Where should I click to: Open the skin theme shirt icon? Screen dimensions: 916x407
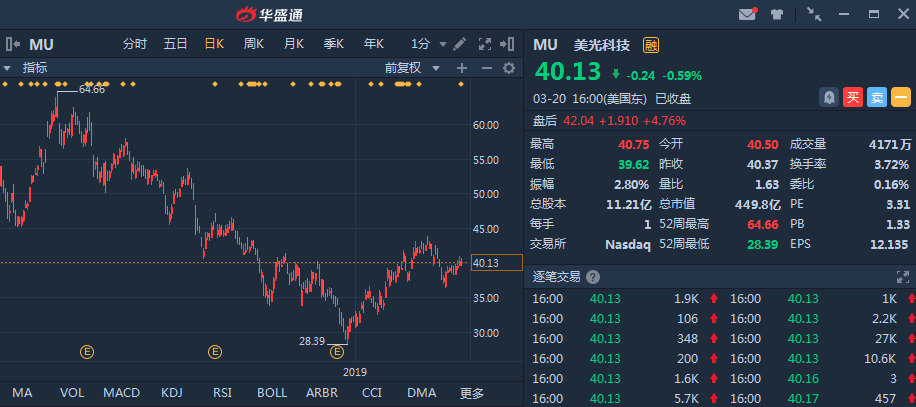(x=776, y=15)
